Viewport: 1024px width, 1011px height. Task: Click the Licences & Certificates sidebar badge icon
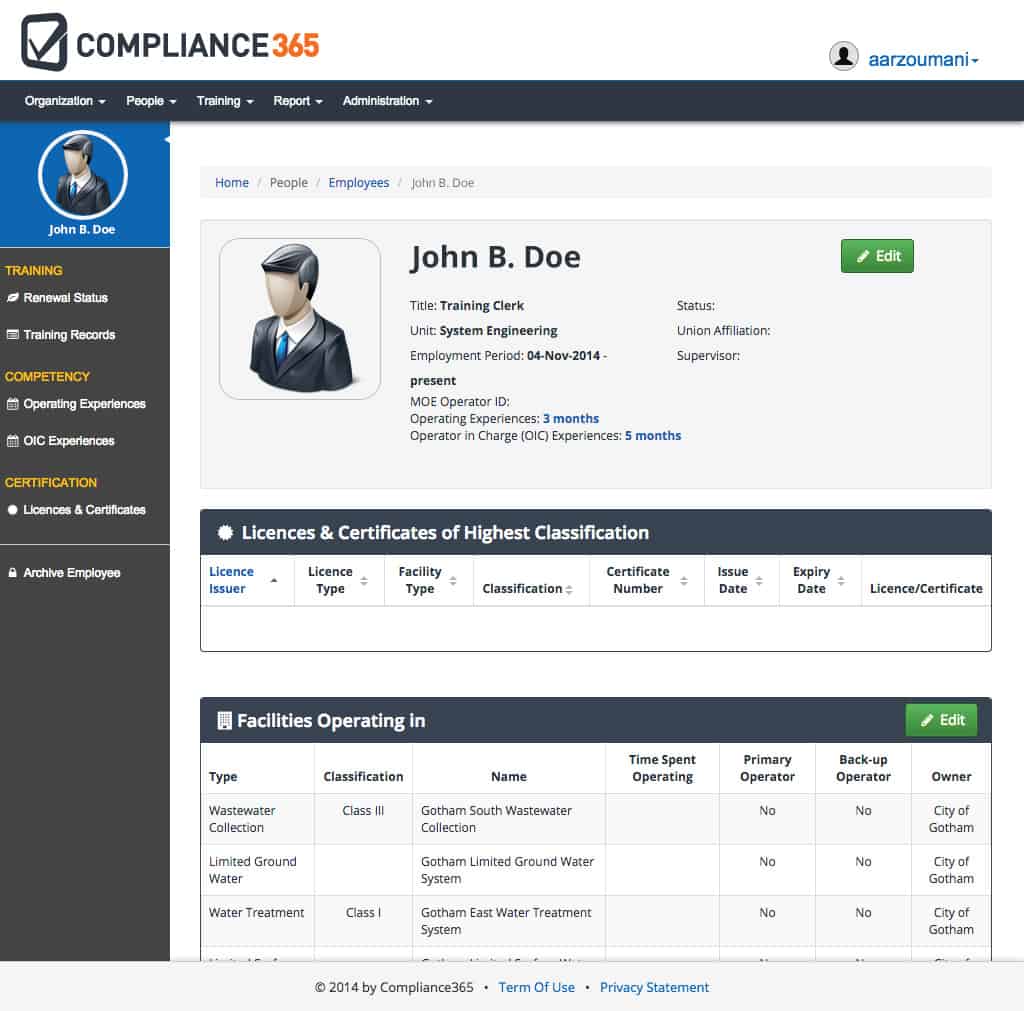[13, 510]
